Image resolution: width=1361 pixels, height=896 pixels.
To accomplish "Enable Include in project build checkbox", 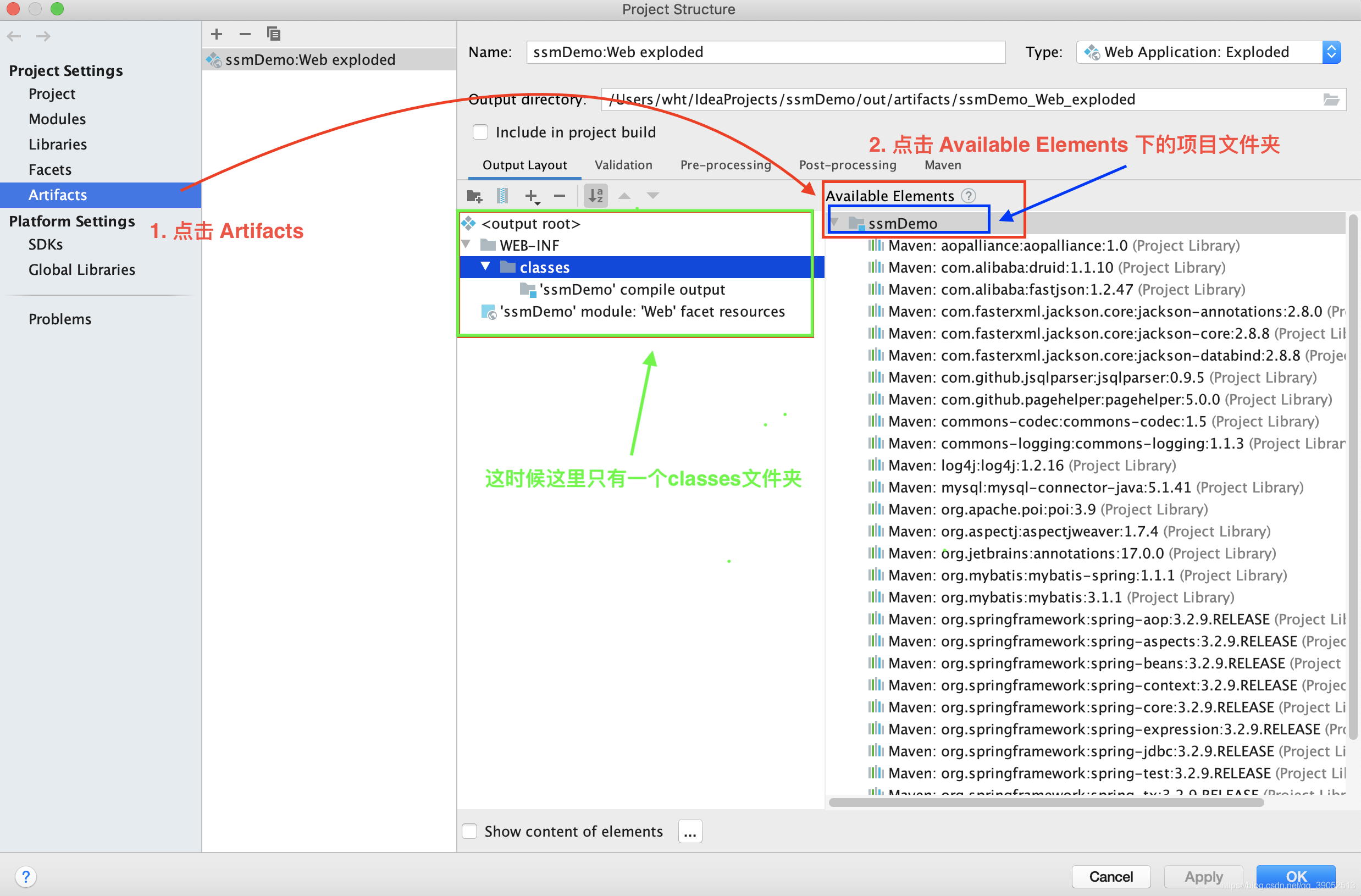I will pos(480,132).
